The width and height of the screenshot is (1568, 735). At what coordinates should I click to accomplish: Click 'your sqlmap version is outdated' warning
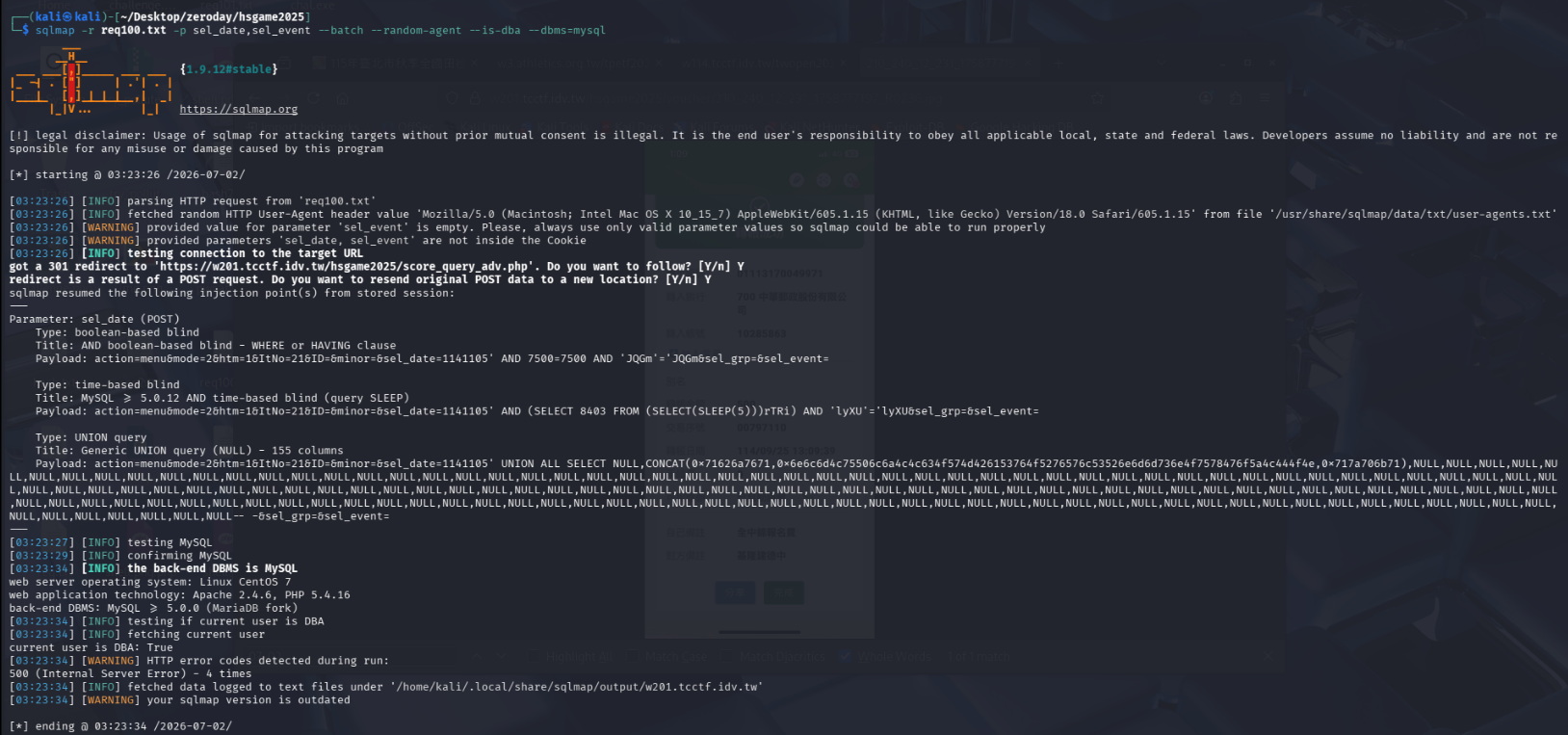click(x=180, y=700)
